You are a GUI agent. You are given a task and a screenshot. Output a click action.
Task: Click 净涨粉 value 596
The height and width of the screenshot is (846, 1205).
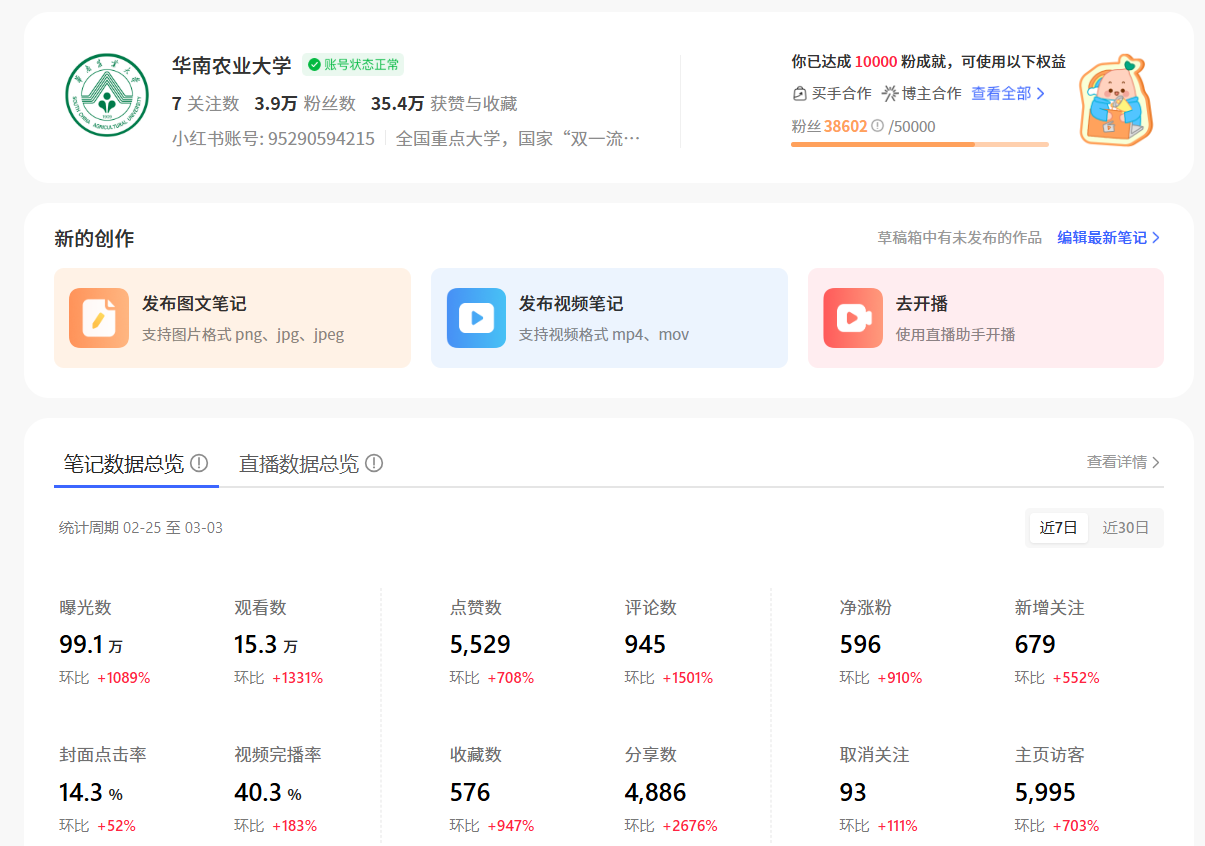[x=860, y=645]
